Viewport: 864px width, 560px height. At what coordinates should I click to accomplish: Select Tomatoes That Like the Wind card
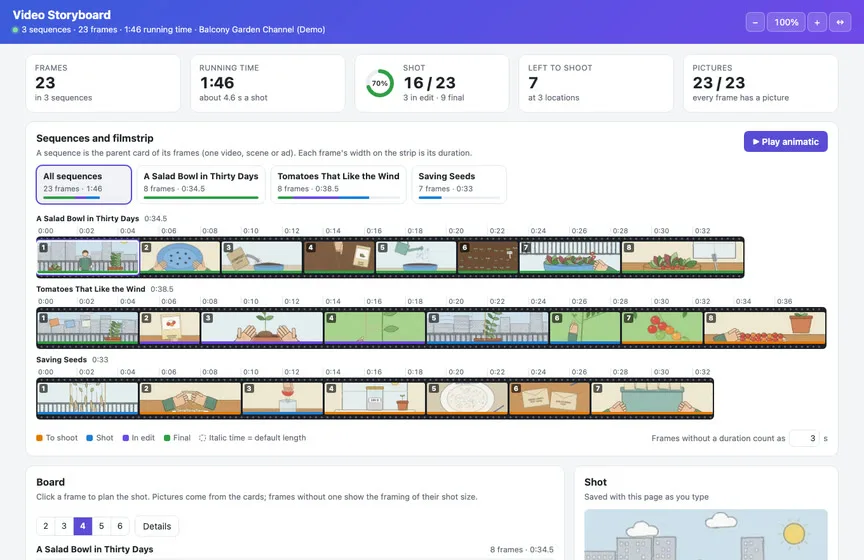point(338,184)
